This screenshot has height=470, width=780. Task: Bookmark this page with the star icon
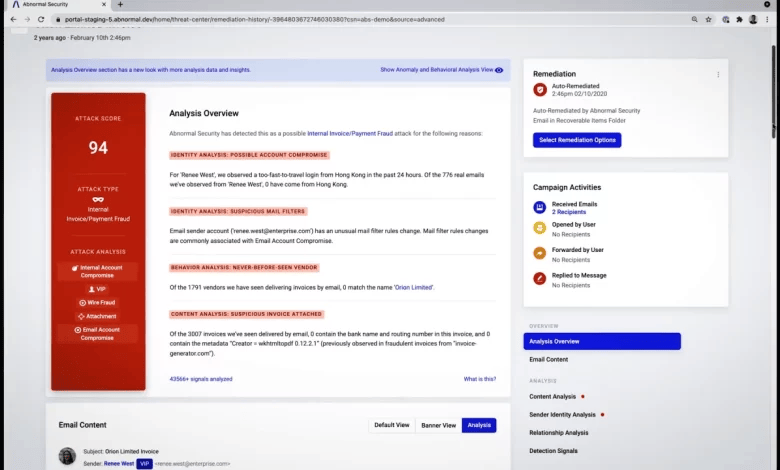coord(708,19)
